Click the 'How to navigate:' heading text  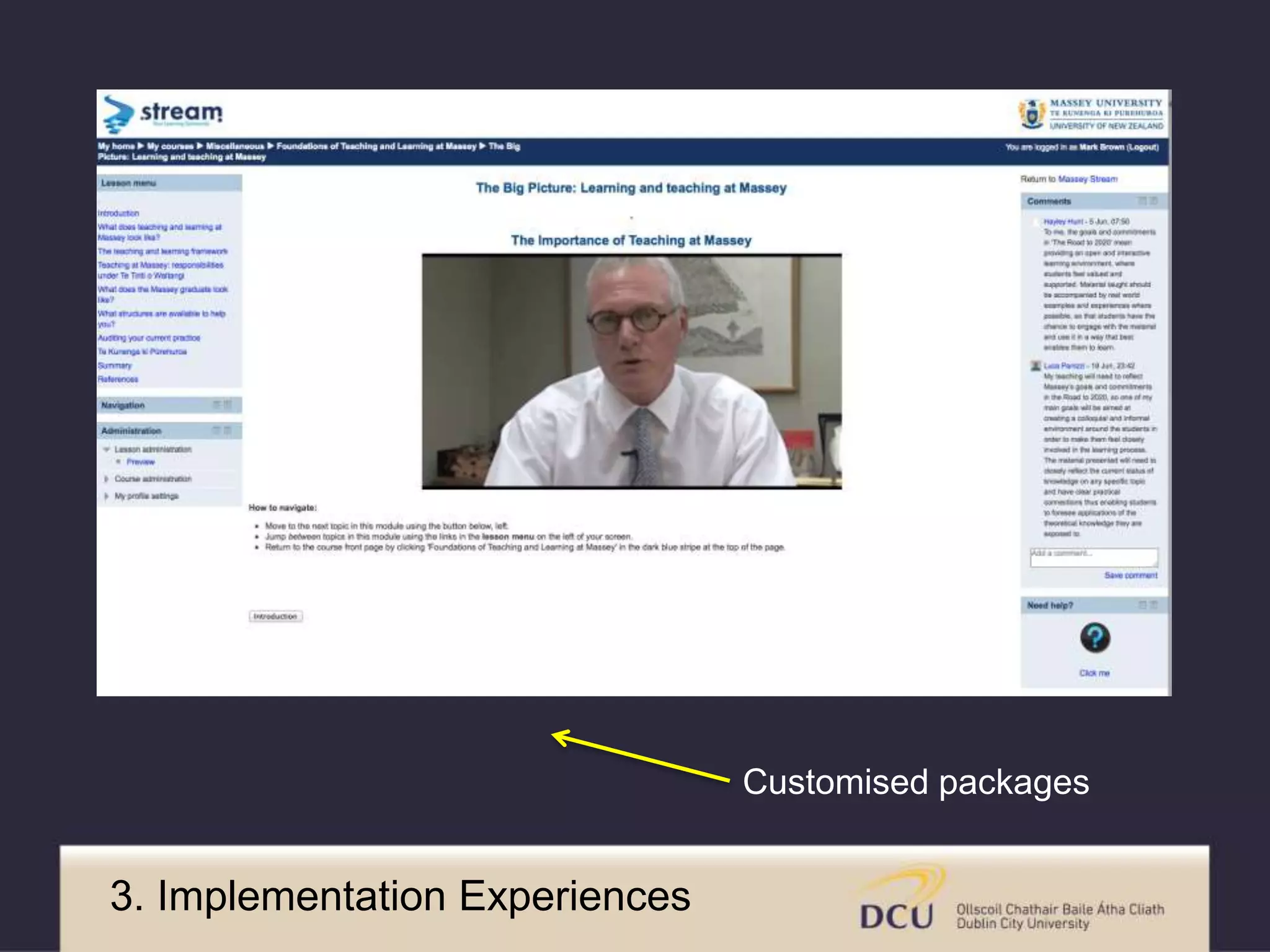(x=283, y=508)
